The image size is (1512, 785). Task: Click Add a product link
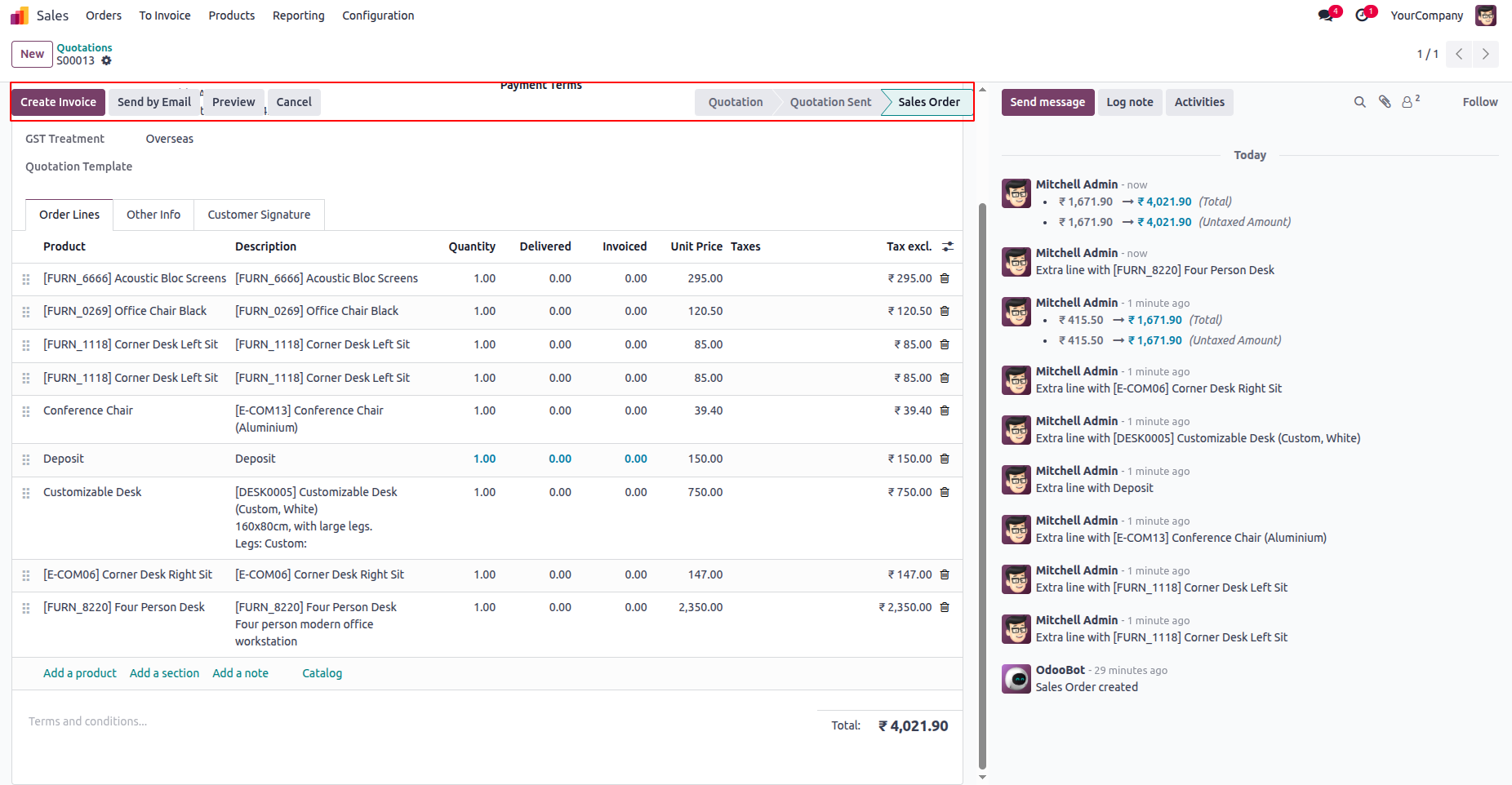pyautogui.click(x=80, y=673)
